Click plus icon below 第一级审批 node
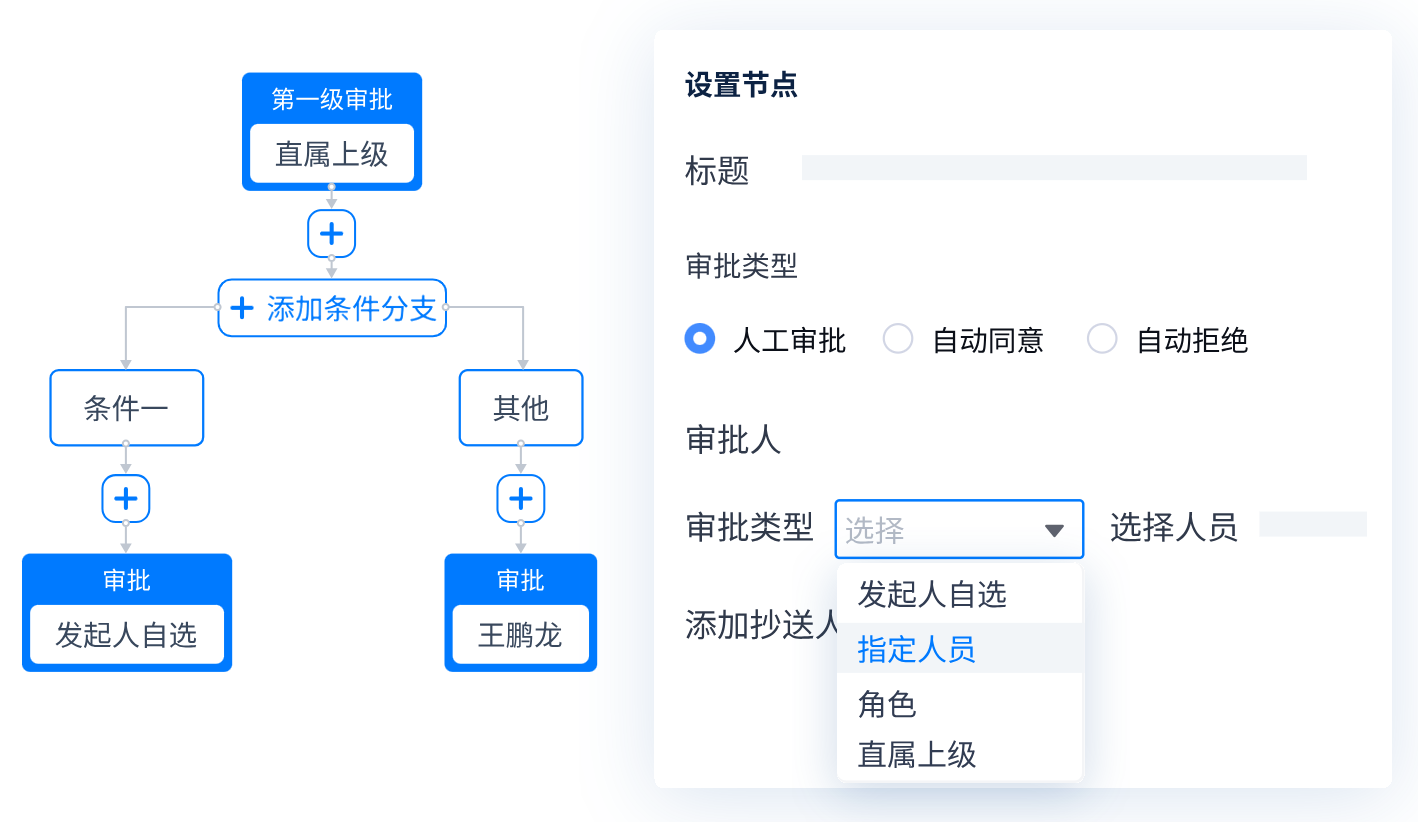 pyautogui.click(x=331, y=234)
